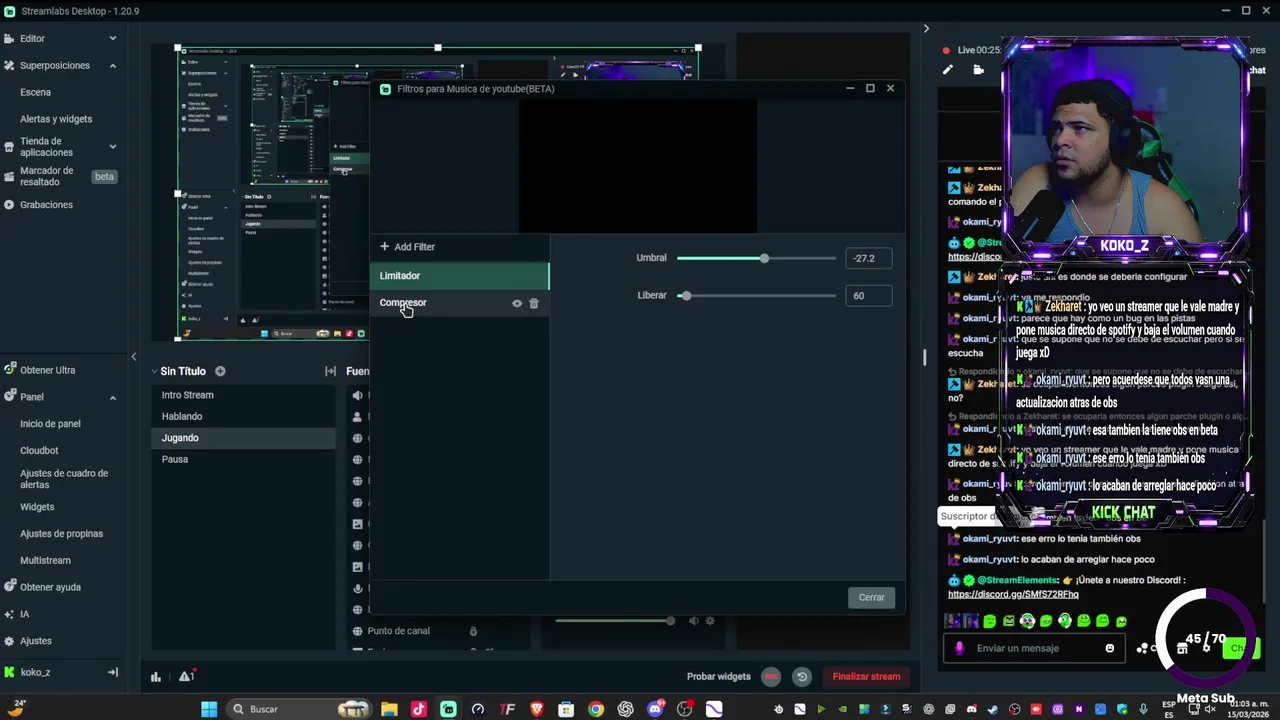Open the emoji picker in chat input
Screen dimensions: 1280x720
point(1109,648)
